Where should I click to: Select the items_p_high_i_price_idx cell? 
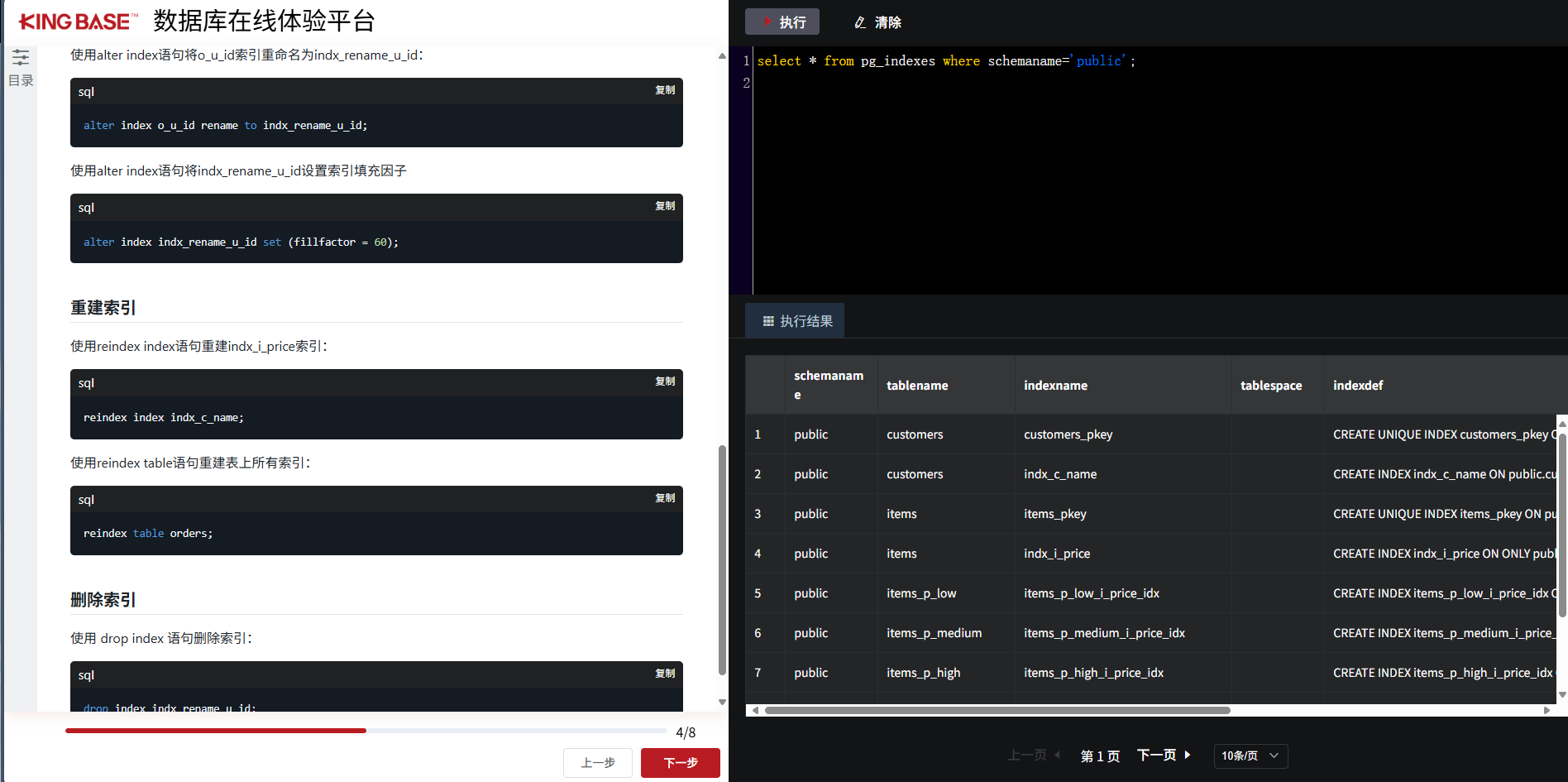(1123, 673)
